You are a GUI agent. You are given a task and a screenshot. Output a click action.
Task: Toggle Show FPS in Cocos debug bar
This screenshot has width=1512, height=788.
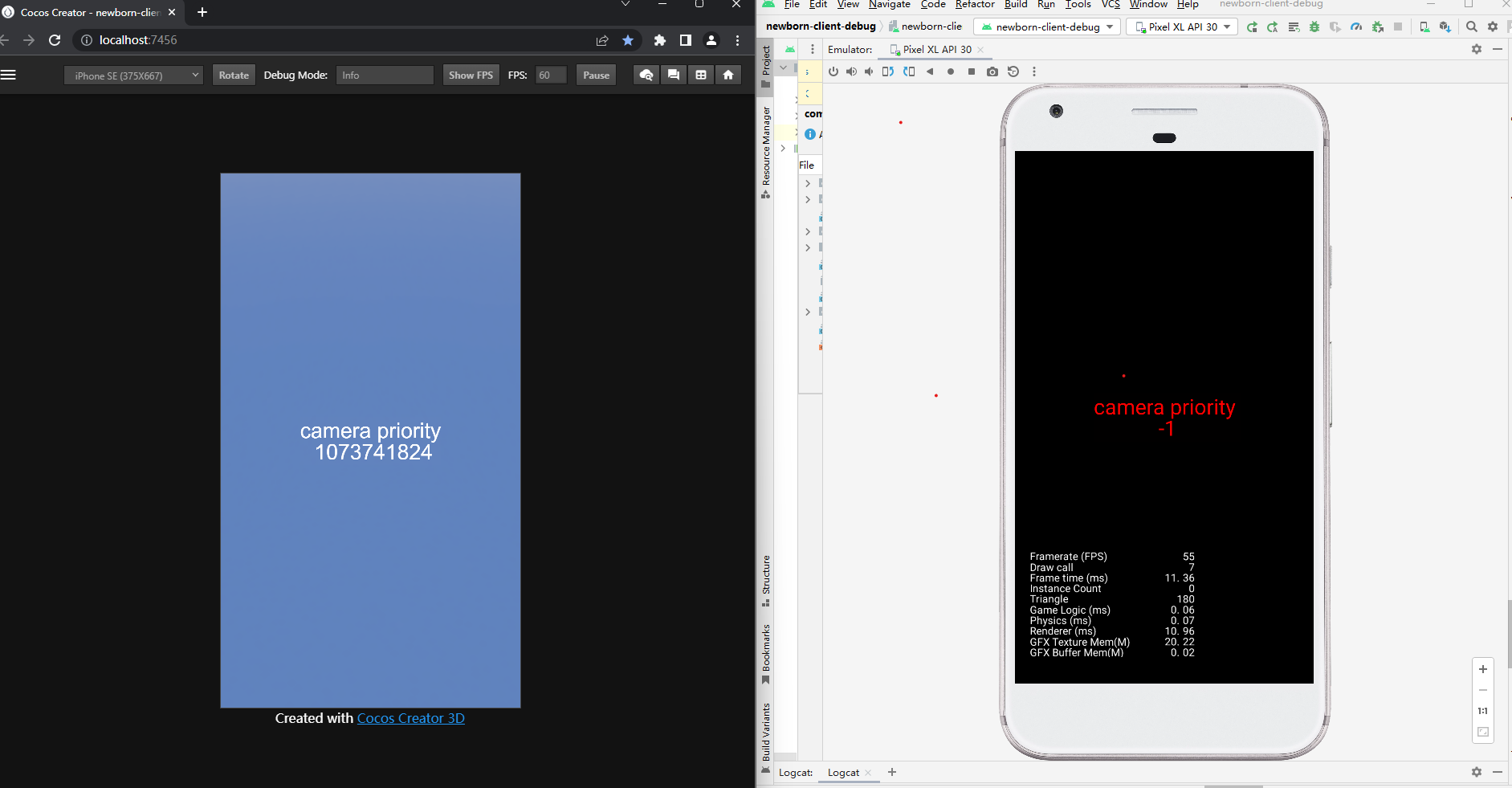(x=471, y=74)
